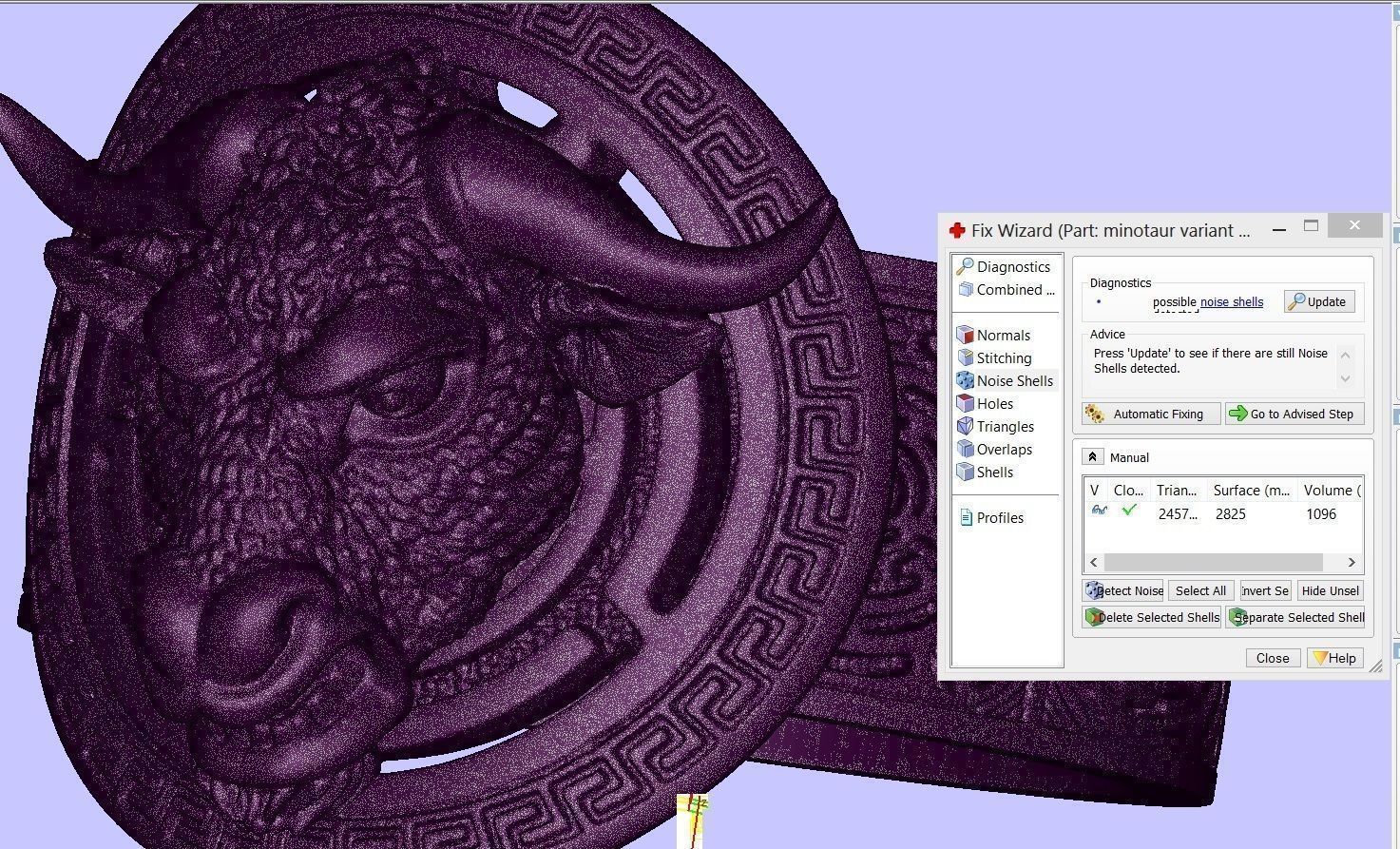Click the Invert Selection button
The width and height of the screenshot is (1400, 849).
[x=1265, y=590]
